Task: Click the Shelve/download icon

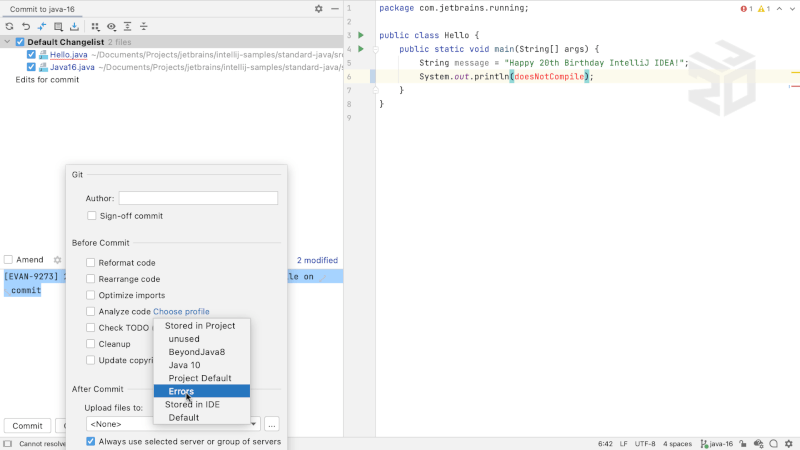Action: pos(74,27)
